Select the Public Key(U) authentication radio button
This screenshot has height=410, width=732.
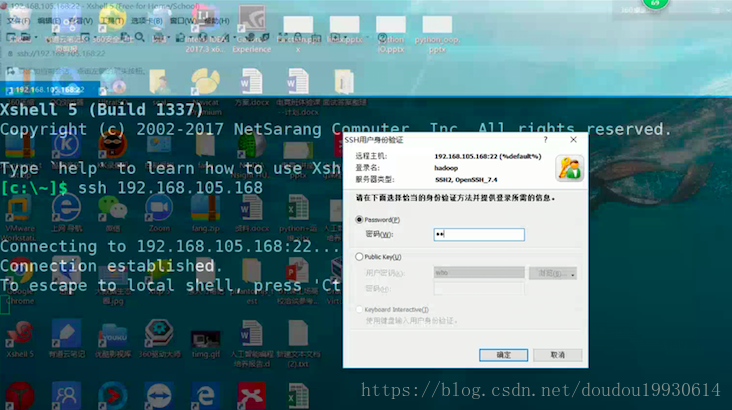pyautogui.click(x=359, y=257)
